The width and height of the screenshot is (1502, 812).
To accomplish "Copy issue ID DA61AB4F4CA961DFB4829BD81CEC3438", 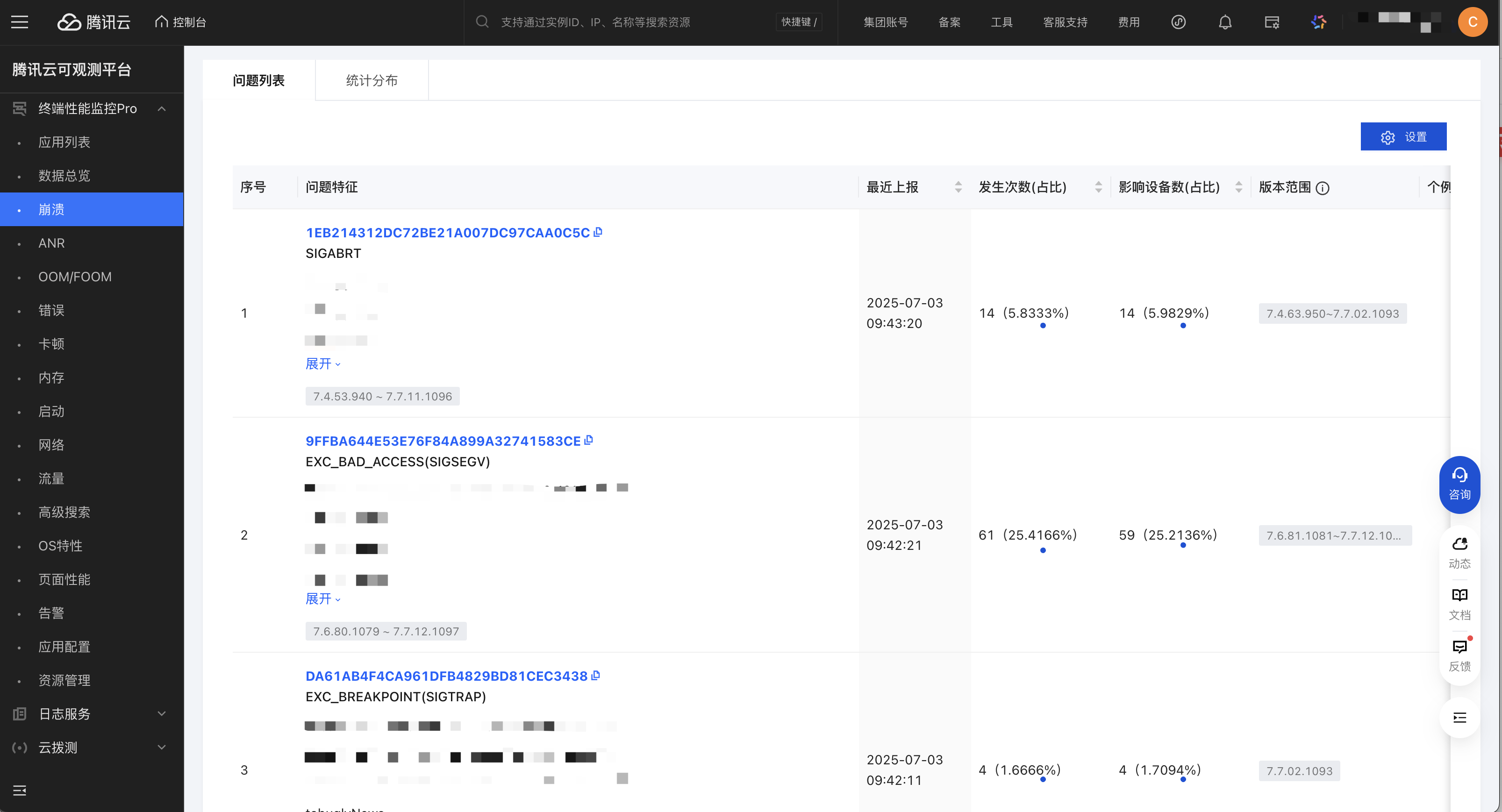I will [x=595, y=675].
